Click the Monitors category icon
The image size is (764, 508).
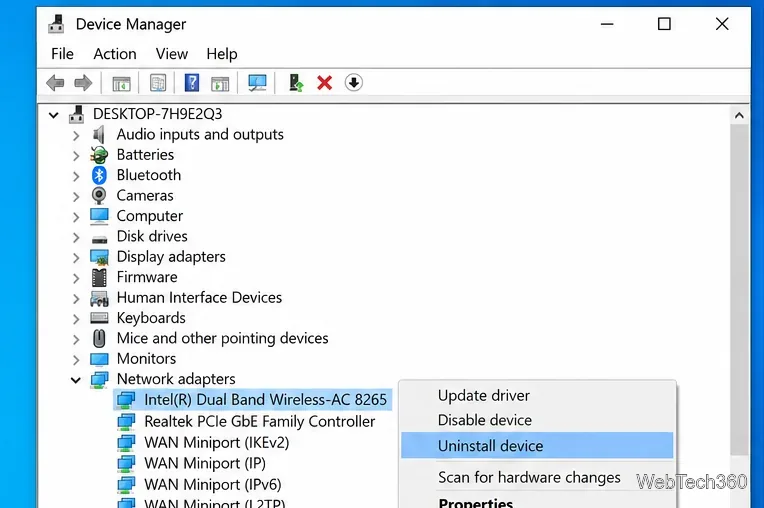tap(99, 359)
